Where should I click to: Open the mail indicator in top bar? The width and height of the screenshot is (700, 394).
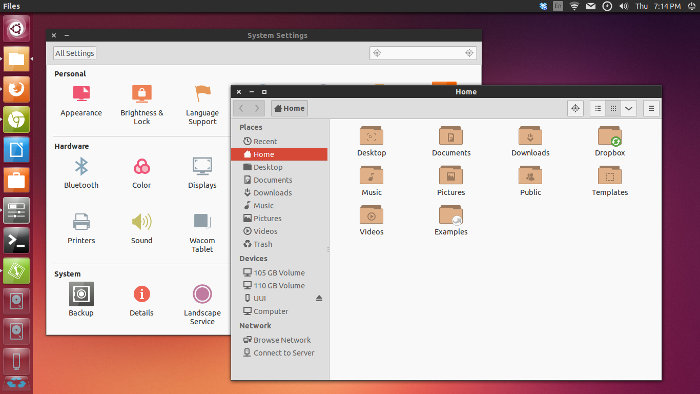point(591,6)
